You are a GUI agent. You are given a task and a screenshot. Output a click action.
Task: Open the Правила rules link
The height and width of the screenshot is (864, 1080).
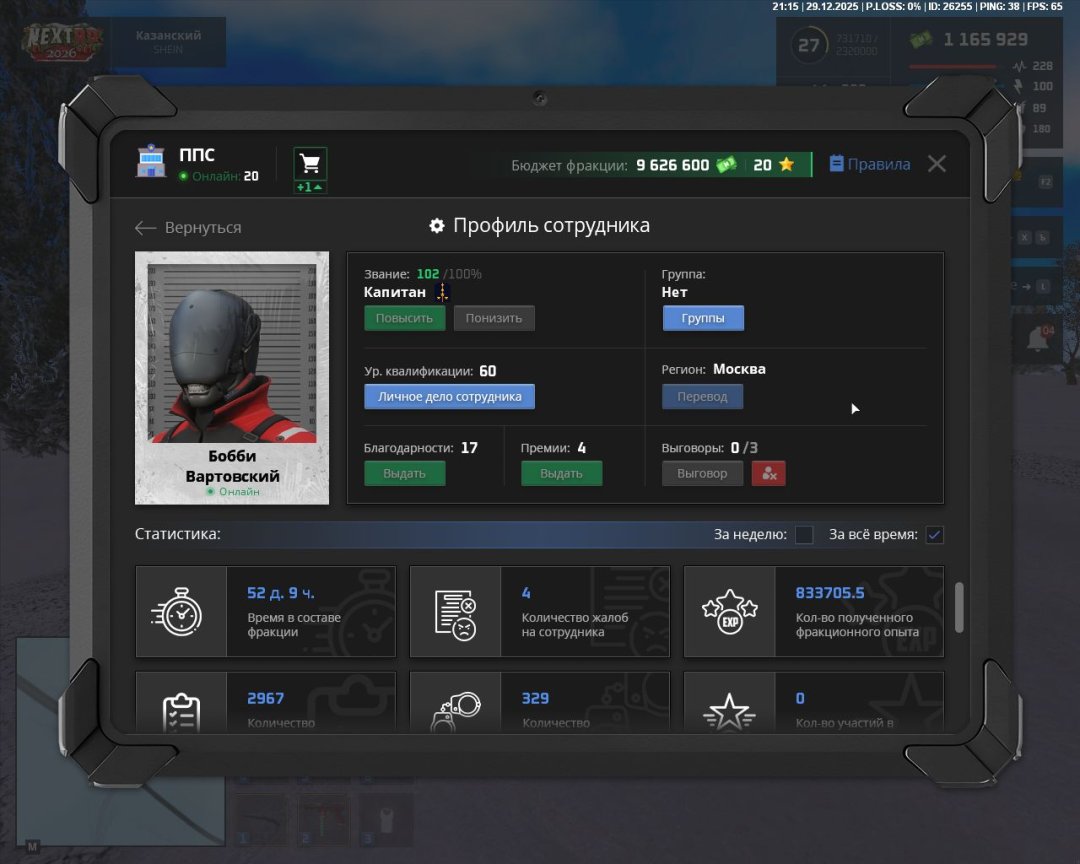pyautogui.click(x=869, y=164)
